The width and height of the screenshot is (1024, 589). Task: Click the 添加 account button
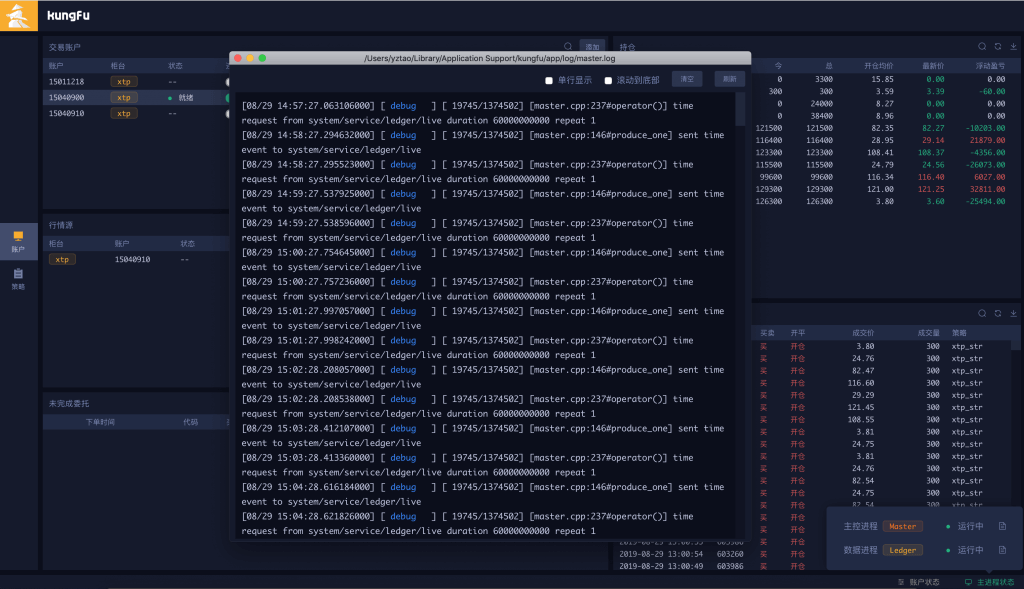[592, 46]
